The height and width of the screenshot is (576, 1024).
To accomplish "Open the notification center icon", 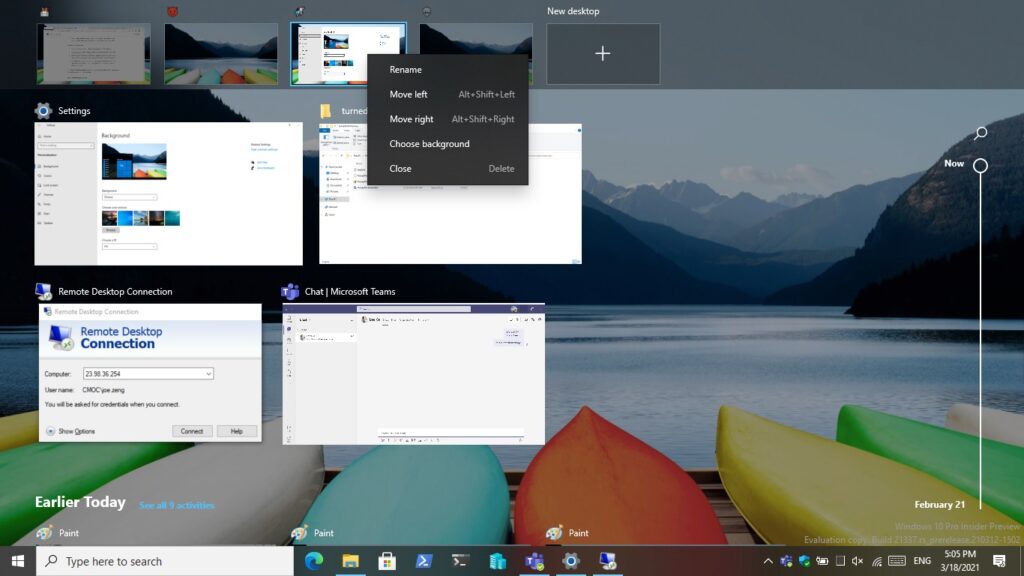I will (x=999, y=561).
